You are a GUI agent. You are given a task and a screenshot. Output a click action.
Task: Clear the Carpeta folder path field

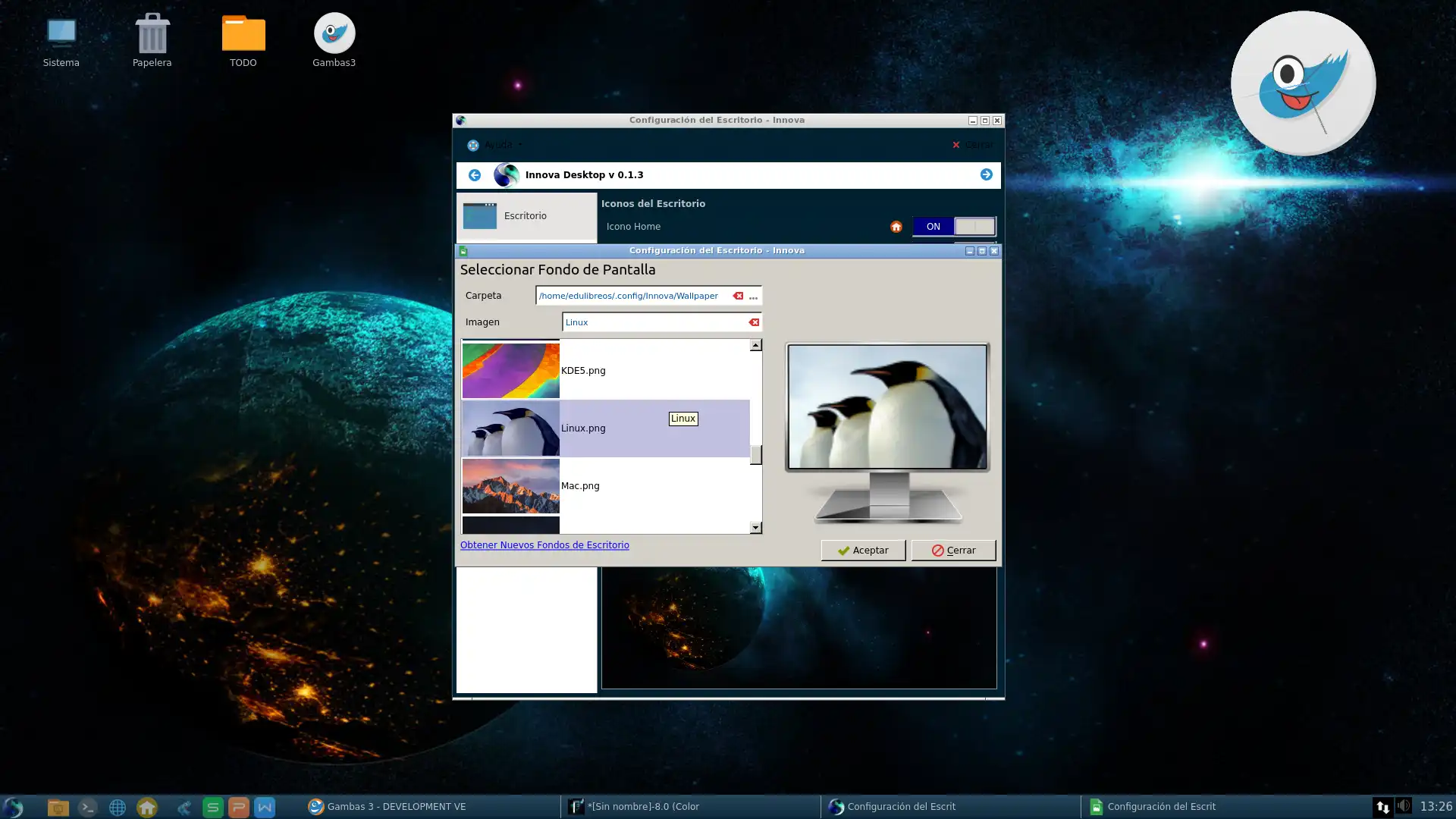pos(738,296)
